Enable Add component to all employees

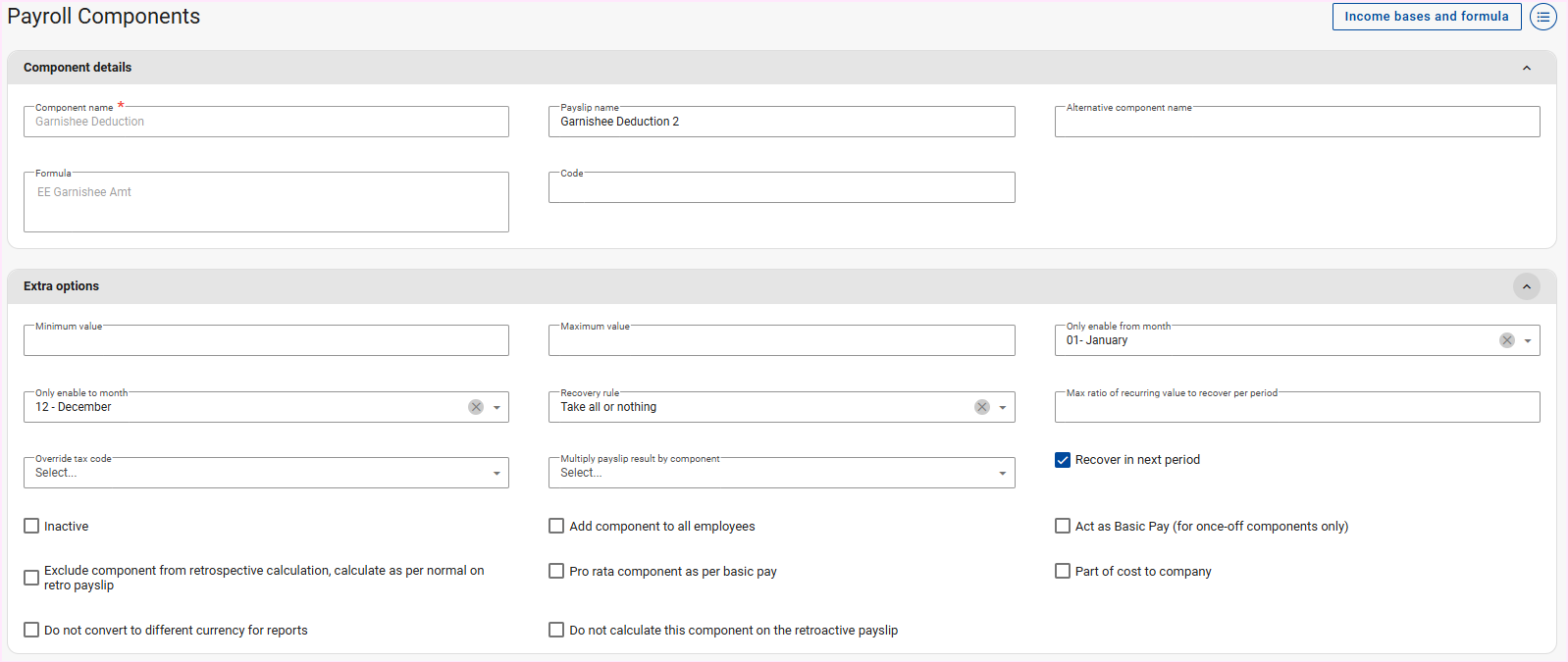[556, 527]
